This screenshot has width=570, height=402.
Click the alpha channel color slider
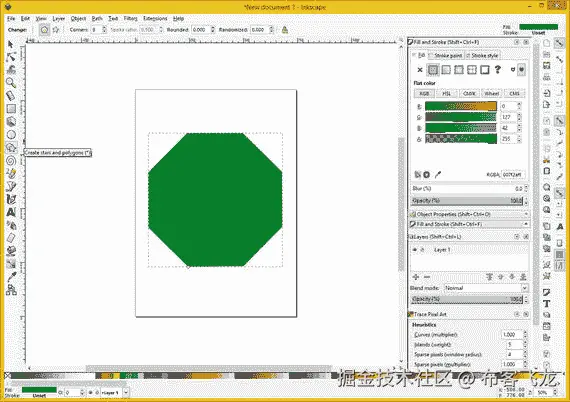click(461, 139)
